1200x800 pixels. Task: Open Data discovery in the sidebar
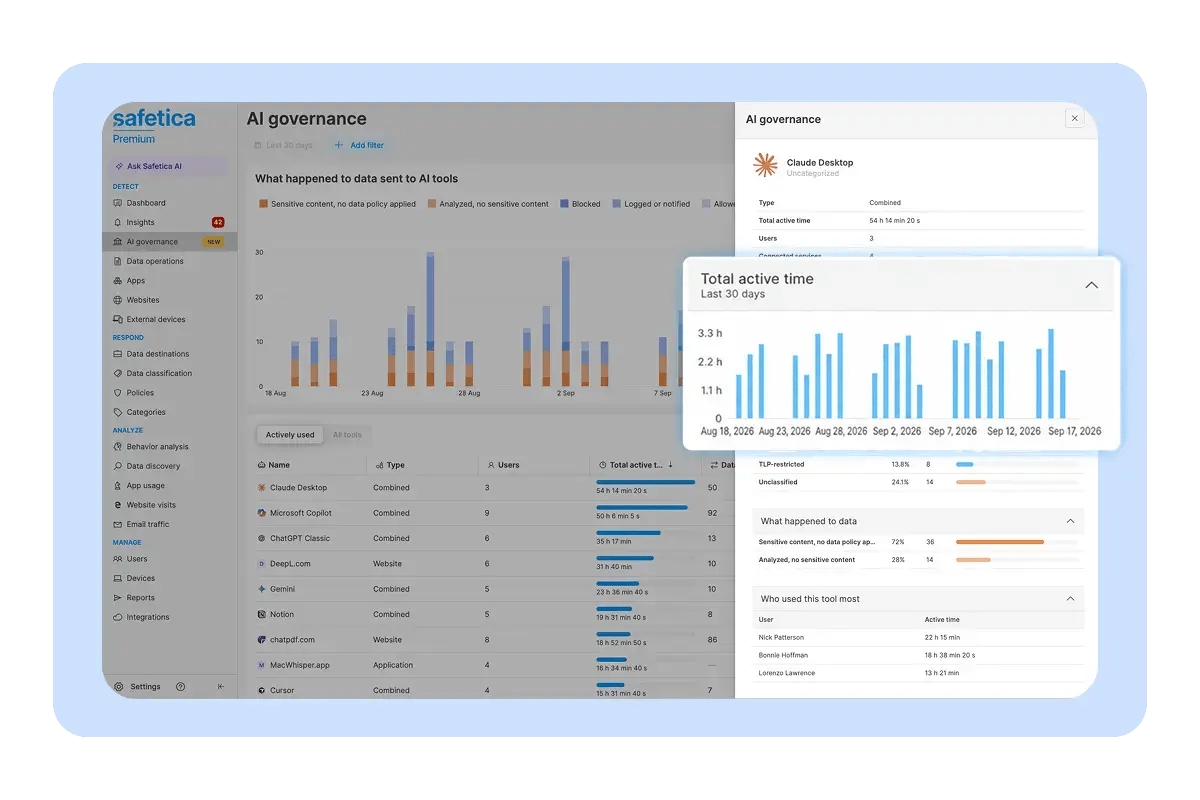(x=154, y=466)
